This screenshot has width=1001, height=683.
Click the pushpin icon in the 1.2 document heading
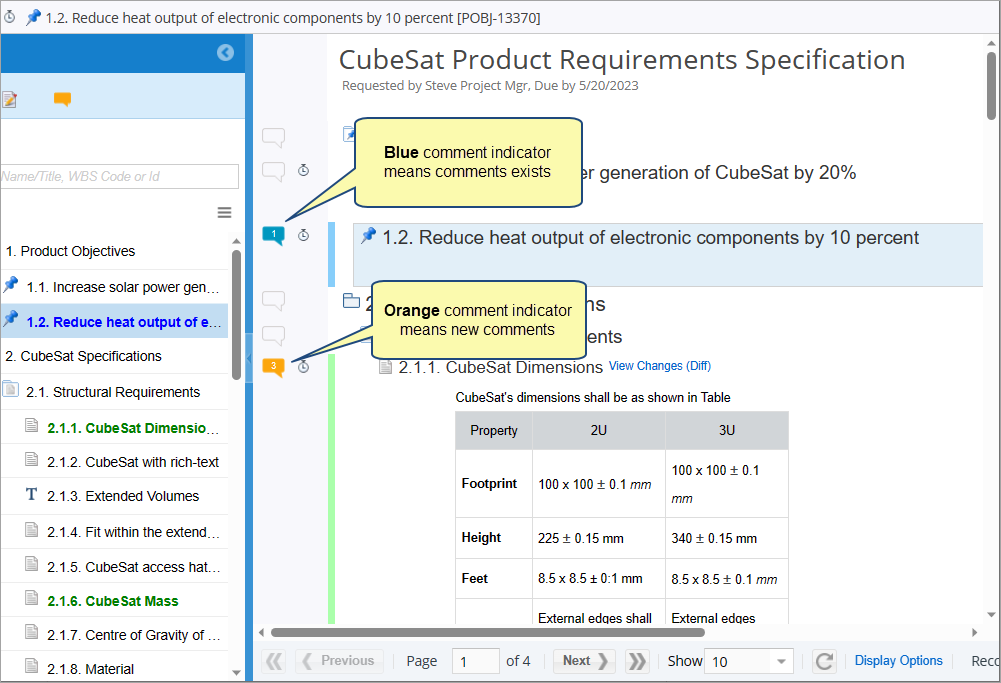coord(368,236)
